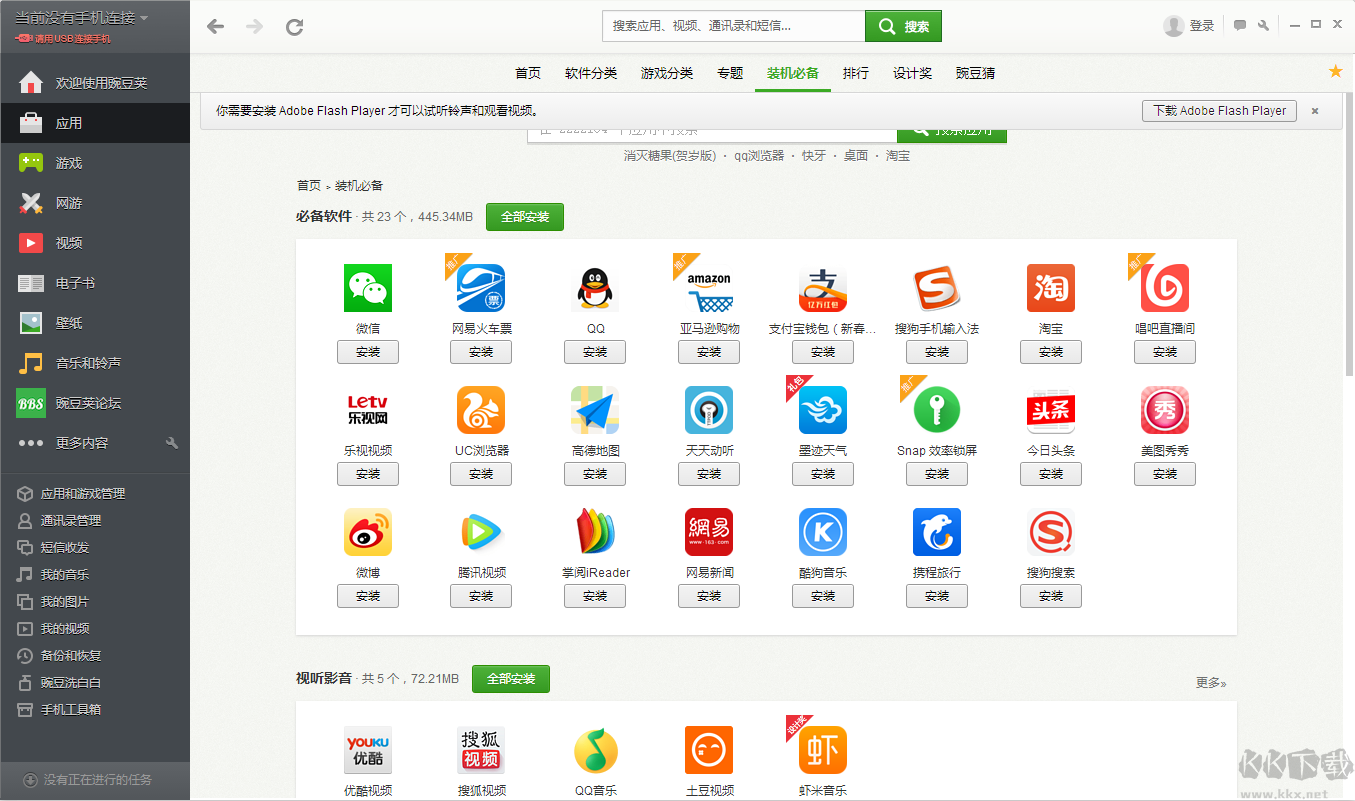The width and height of the screenshot is (1355, 801).
Task: Expand the 当前没有手机连接 dropdown
Action: coord(81,18)
